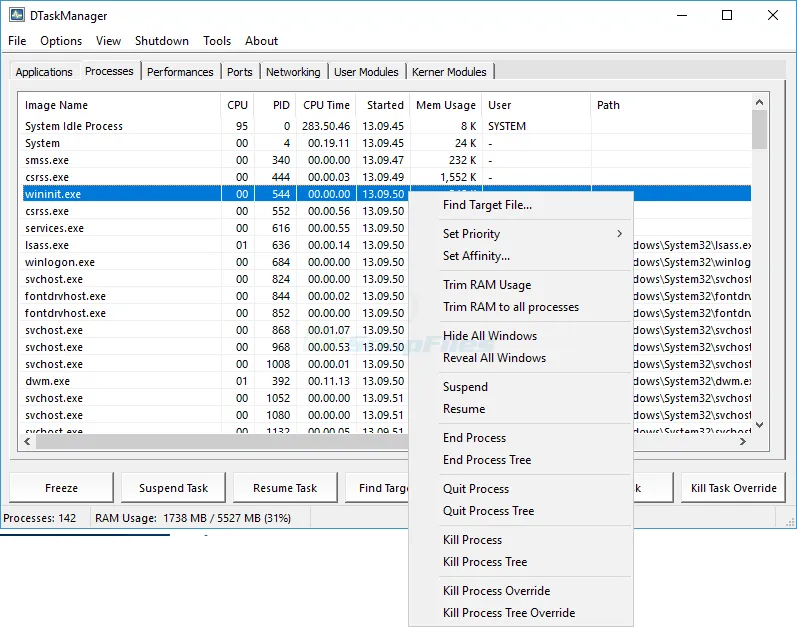Select Quit Process Tree menu entry

click(x=521, y=511)
